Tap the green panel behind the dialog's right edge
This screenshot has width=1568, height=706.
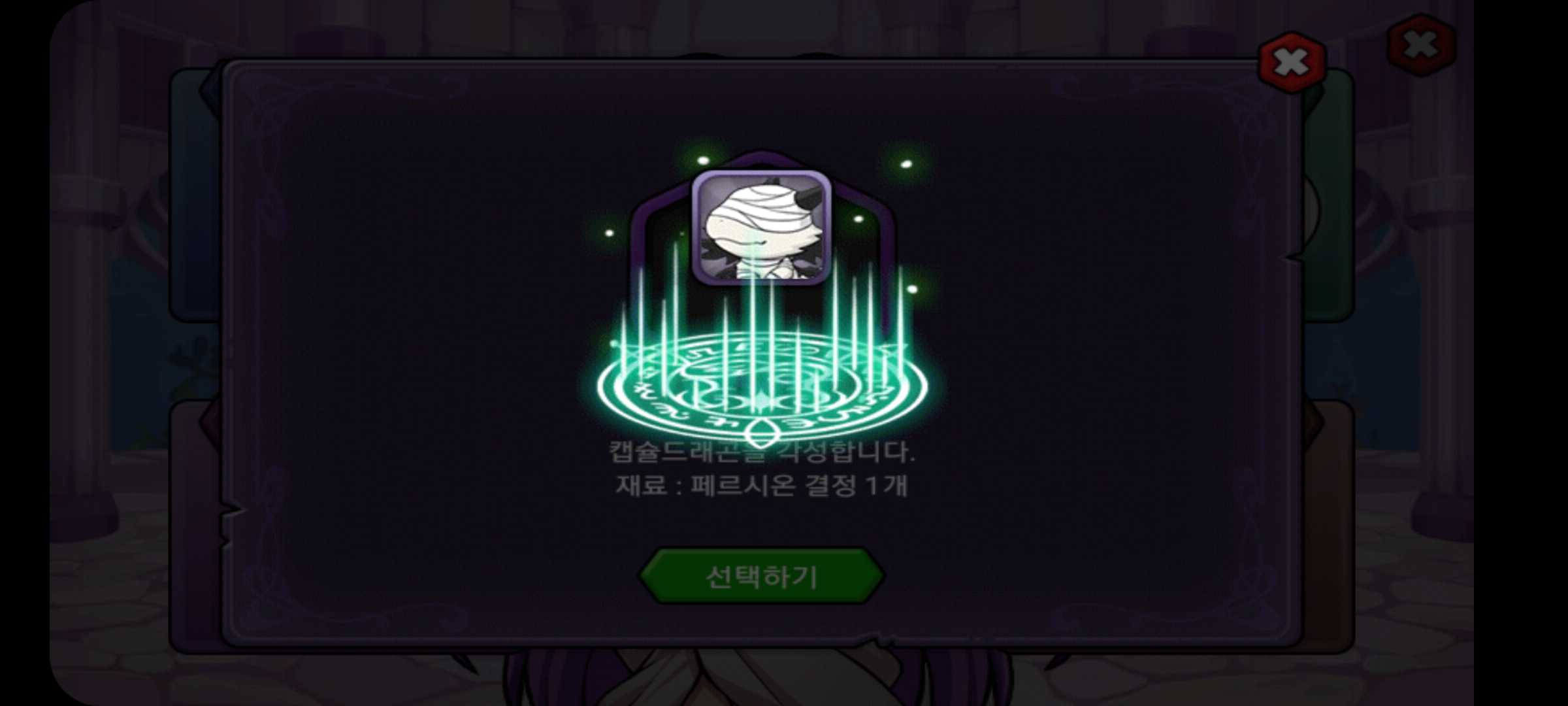click(1328, 196)
